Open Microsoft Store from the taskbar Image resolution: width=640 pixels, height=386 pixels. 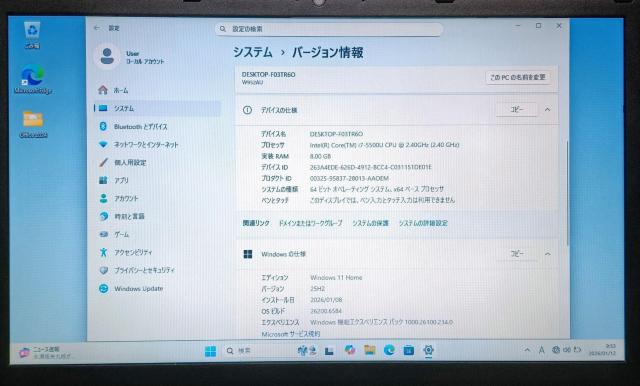[x=409, y=350]
